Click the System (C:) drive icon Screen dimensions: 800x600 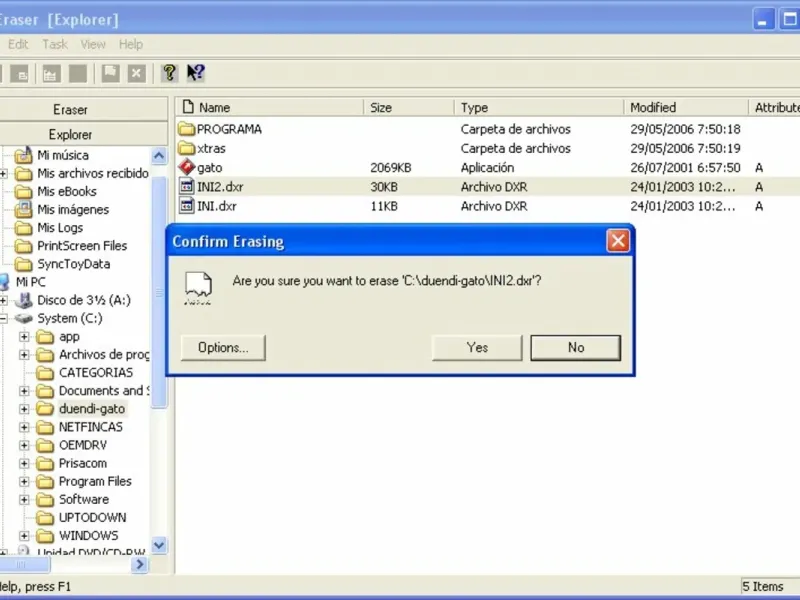[23, 318]
